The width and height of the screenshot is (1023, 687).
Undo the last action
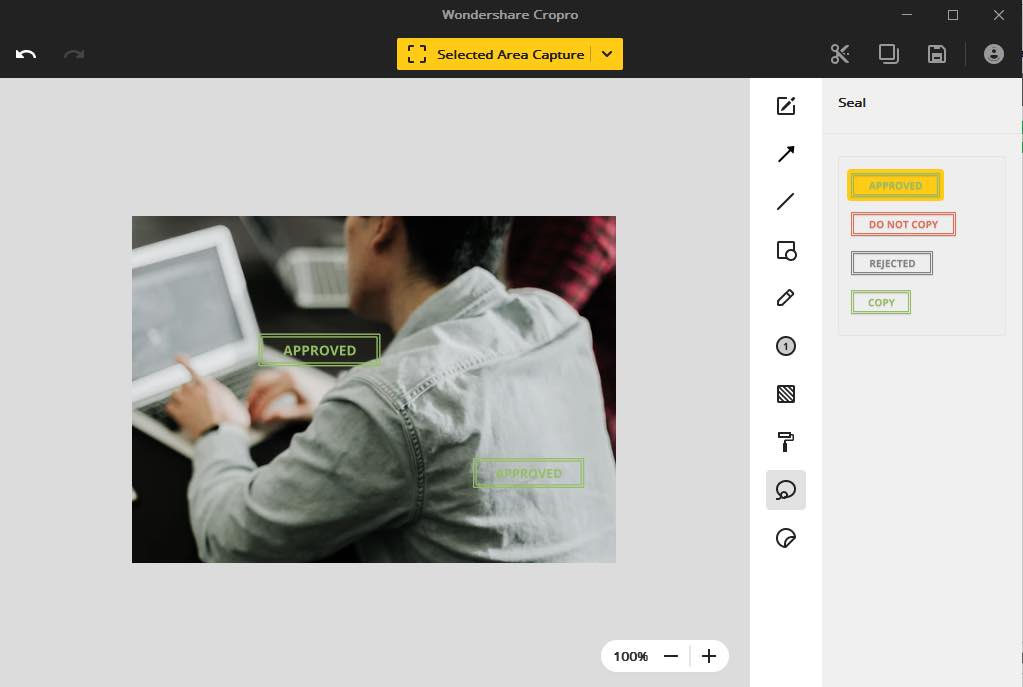point(26,54)
